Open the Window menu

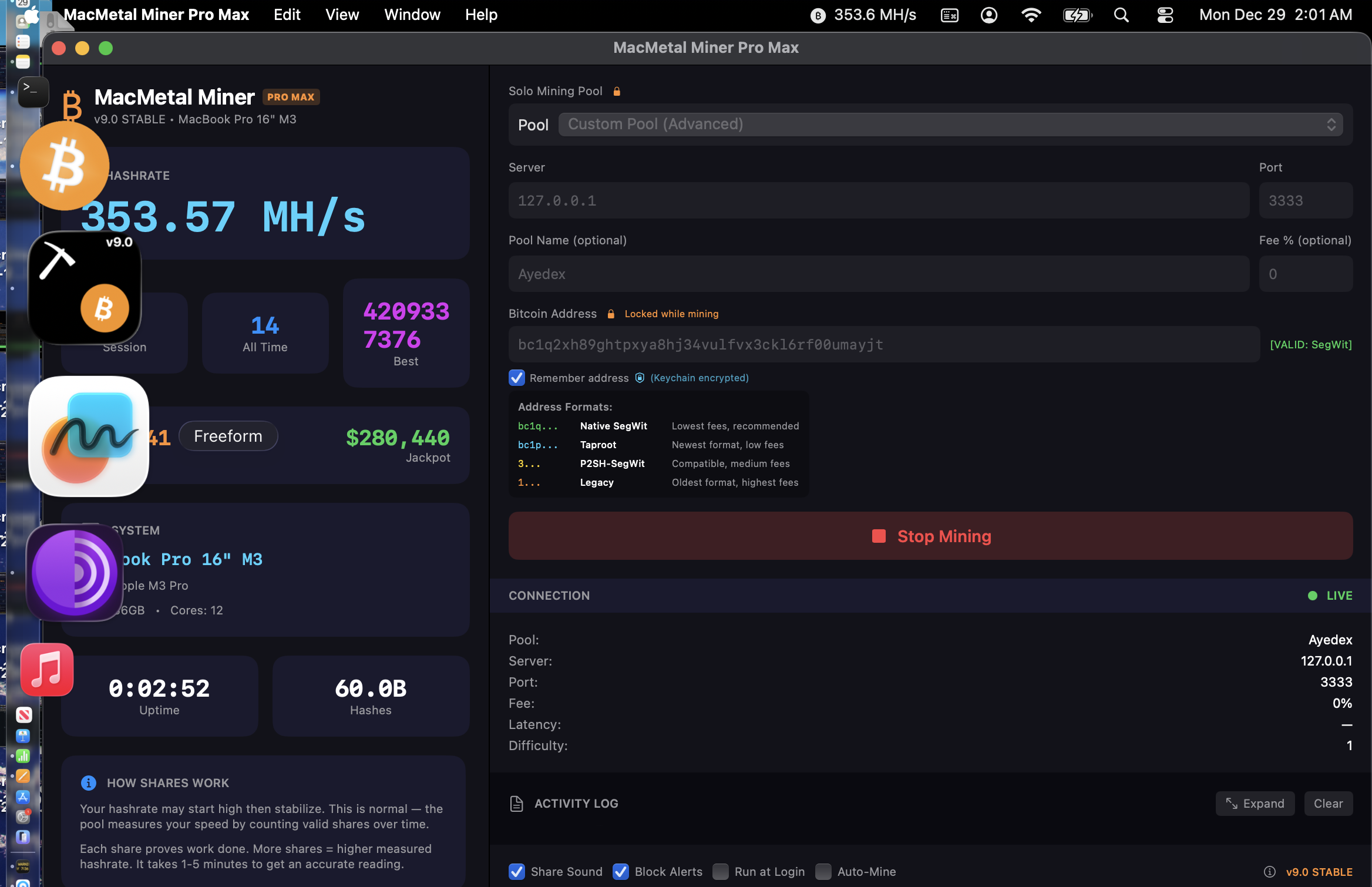(x=412, y=15)
